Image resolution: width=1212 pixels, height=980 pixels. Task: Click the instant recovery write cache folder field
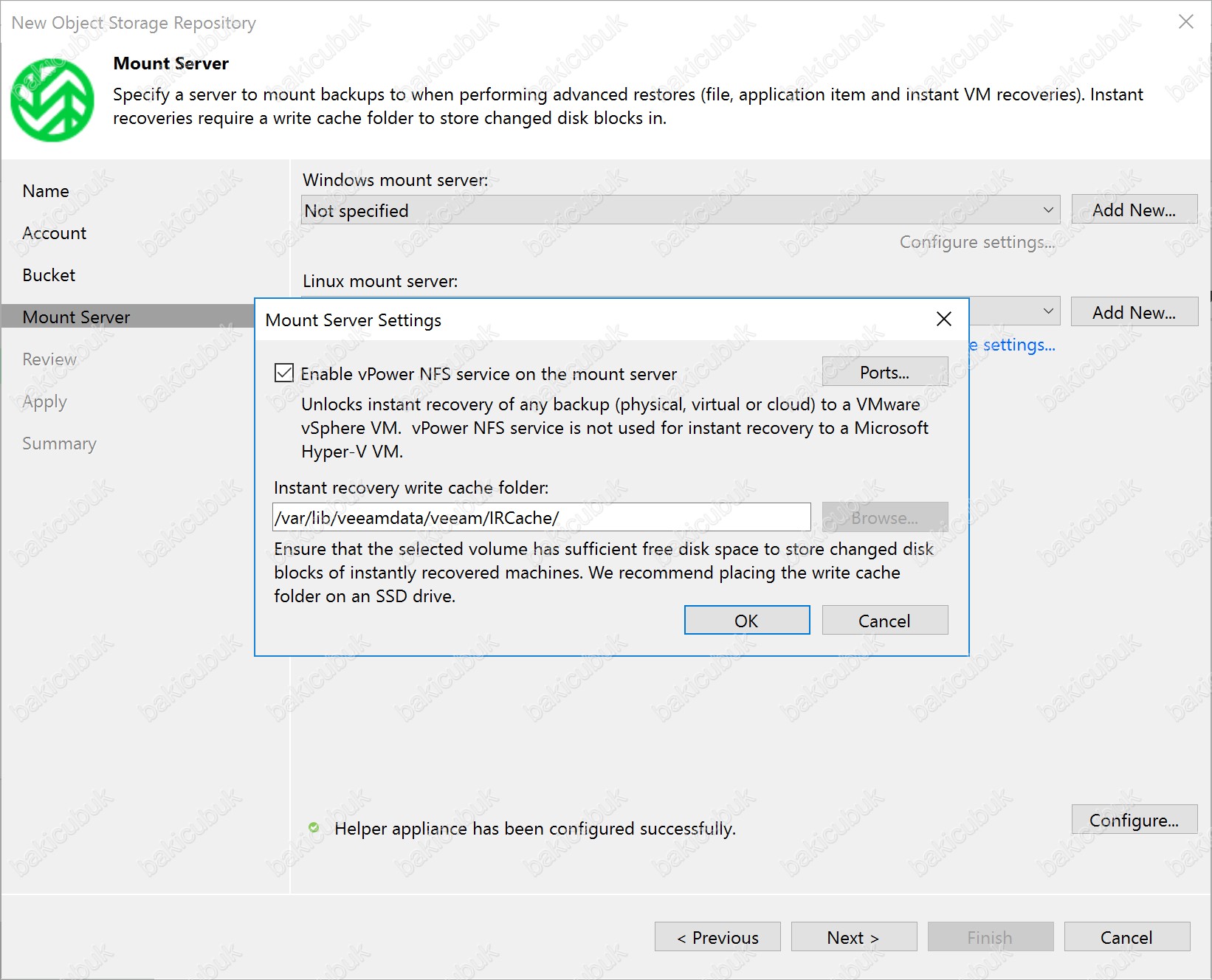coord(541,517)
